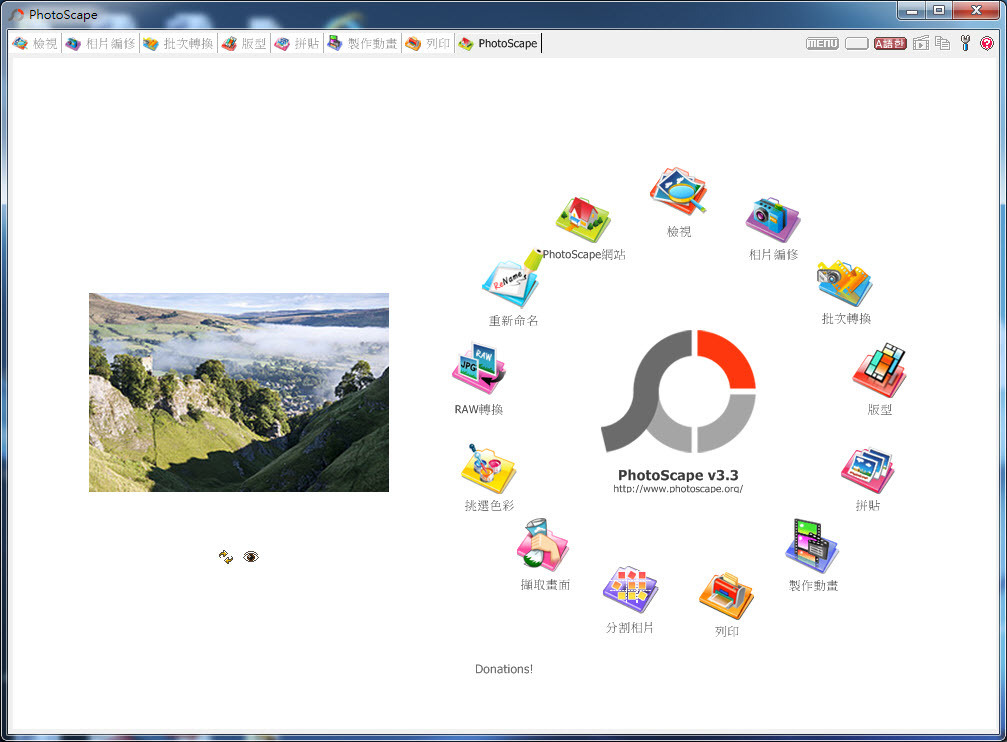
Task: Select the PhotoScape home tab
Action: pos(498,44)
